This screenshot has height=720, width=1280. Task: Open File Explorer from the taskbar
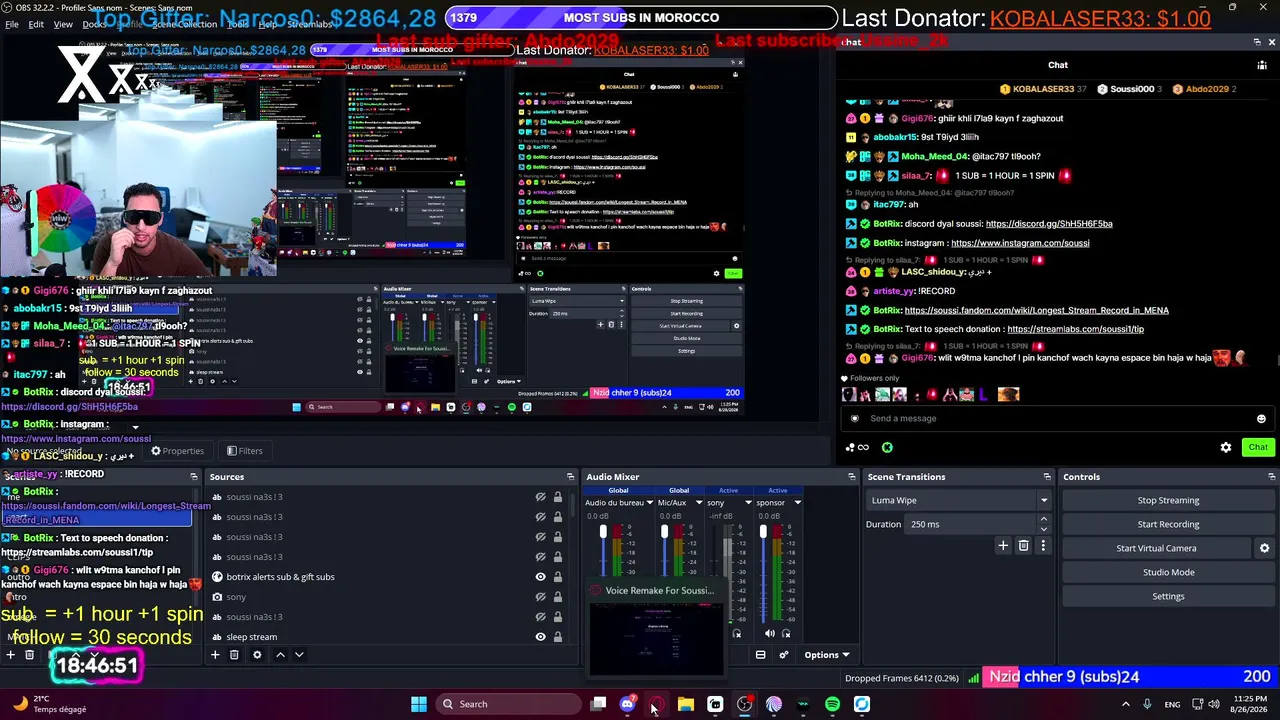[x=686, y=704]
